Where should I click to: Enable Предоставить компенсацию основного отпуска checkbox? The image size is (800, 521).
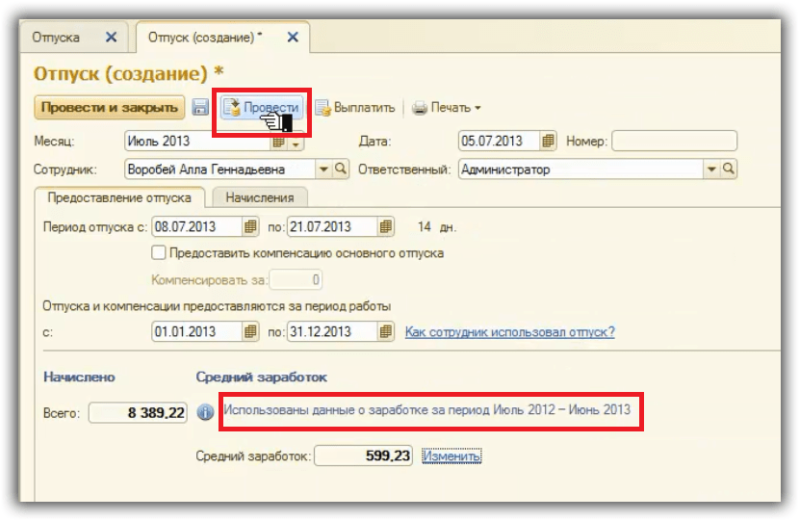point(159,253)
